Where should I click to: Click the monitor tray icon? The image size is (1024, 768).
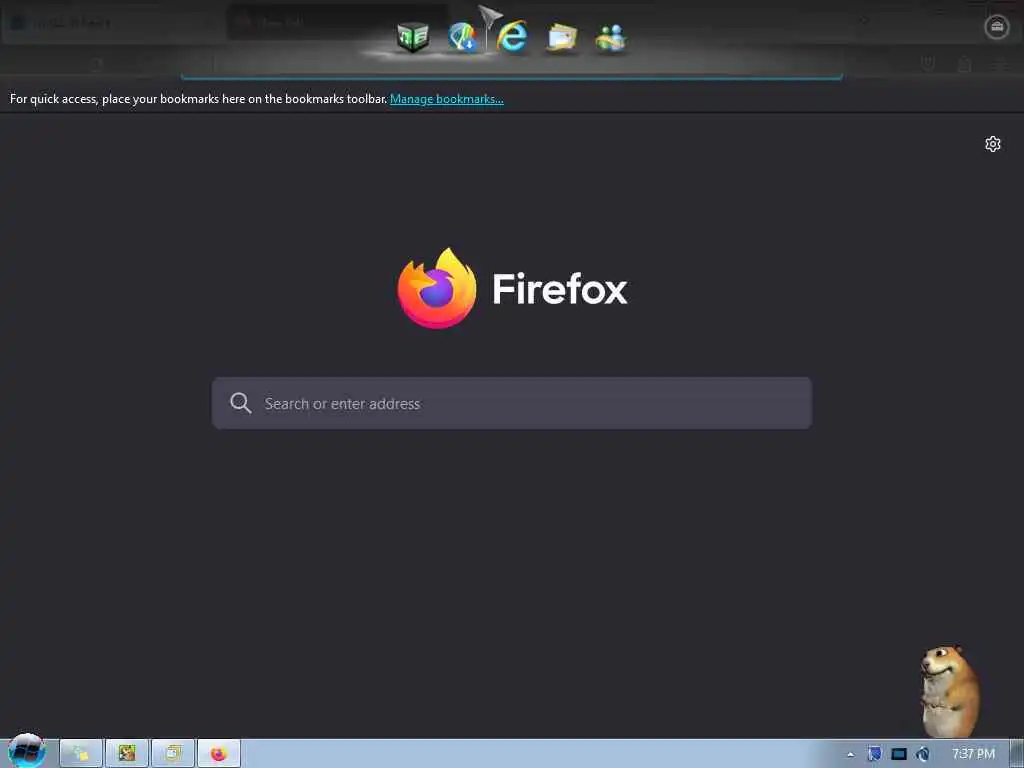coord(899,754)
